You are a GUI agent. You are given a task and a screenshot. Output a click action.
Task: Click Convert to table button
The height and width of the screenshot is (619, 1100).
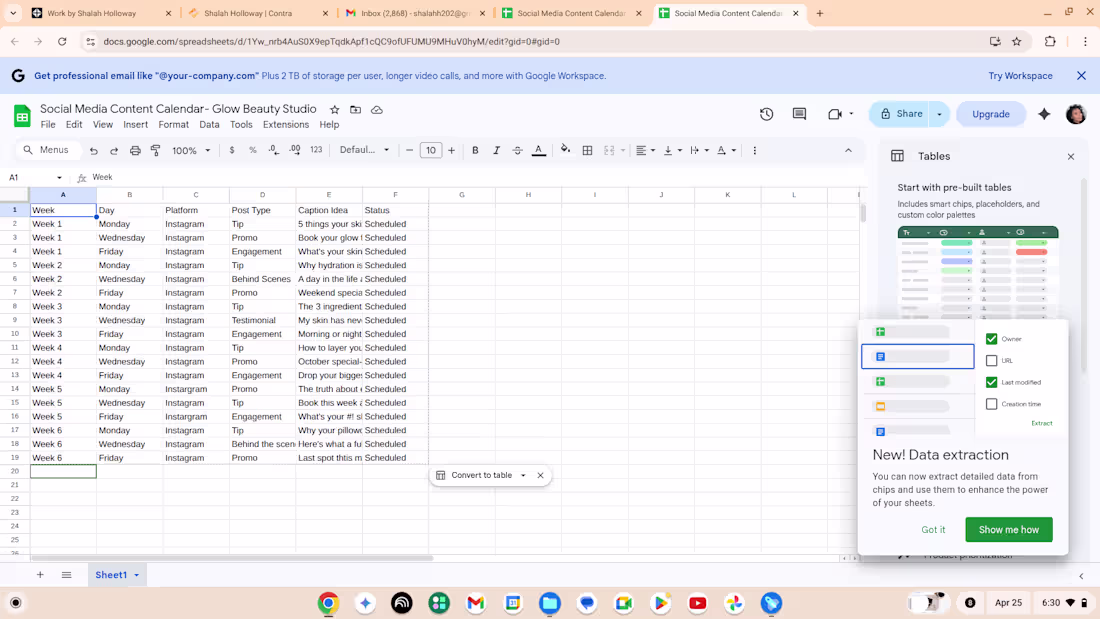click(x=475, y=476)
